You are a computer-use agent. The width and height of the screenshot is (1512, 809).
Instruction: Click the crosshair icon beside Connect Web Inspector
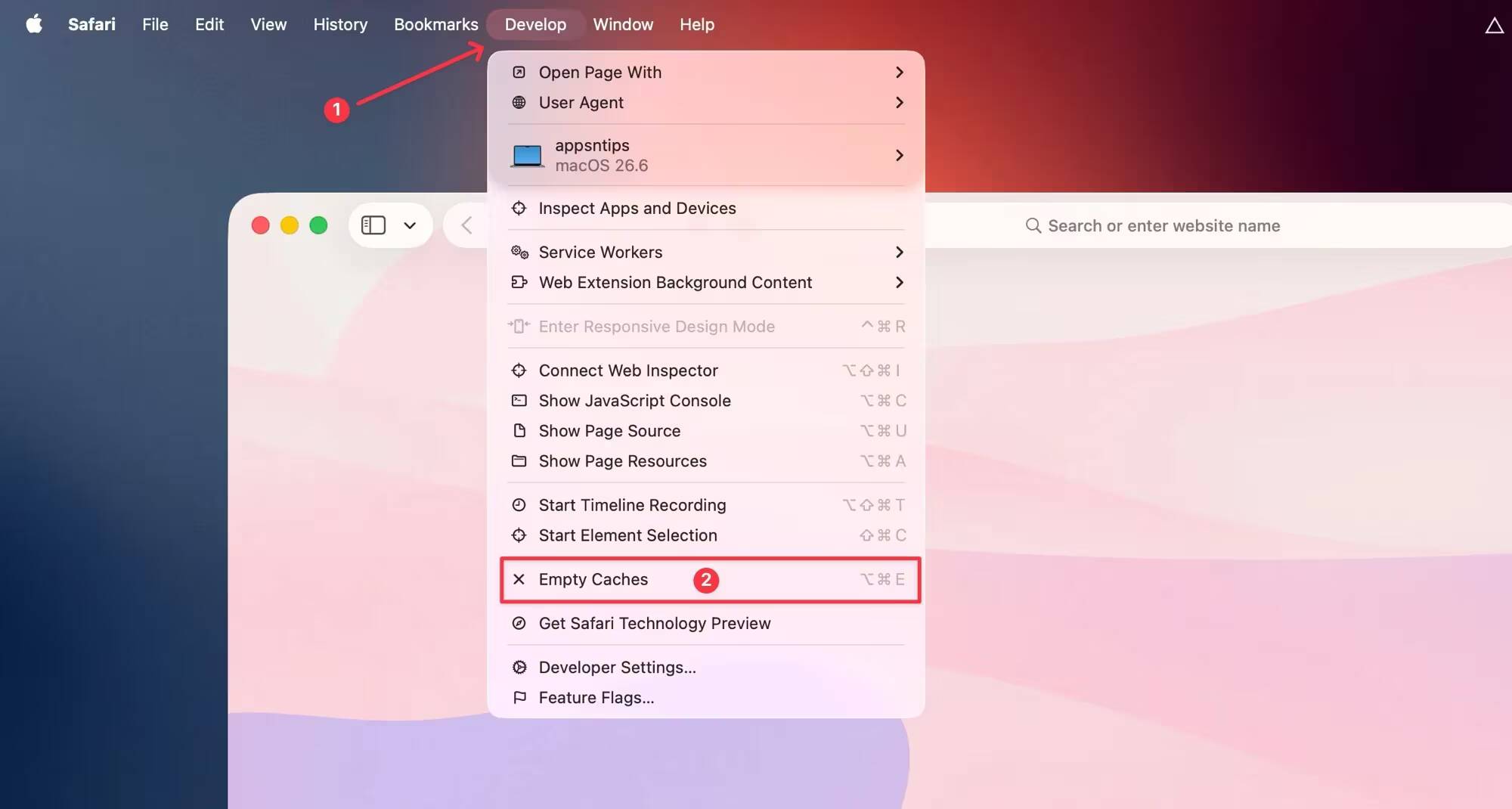pyautogui.click(x=519, y=370)
